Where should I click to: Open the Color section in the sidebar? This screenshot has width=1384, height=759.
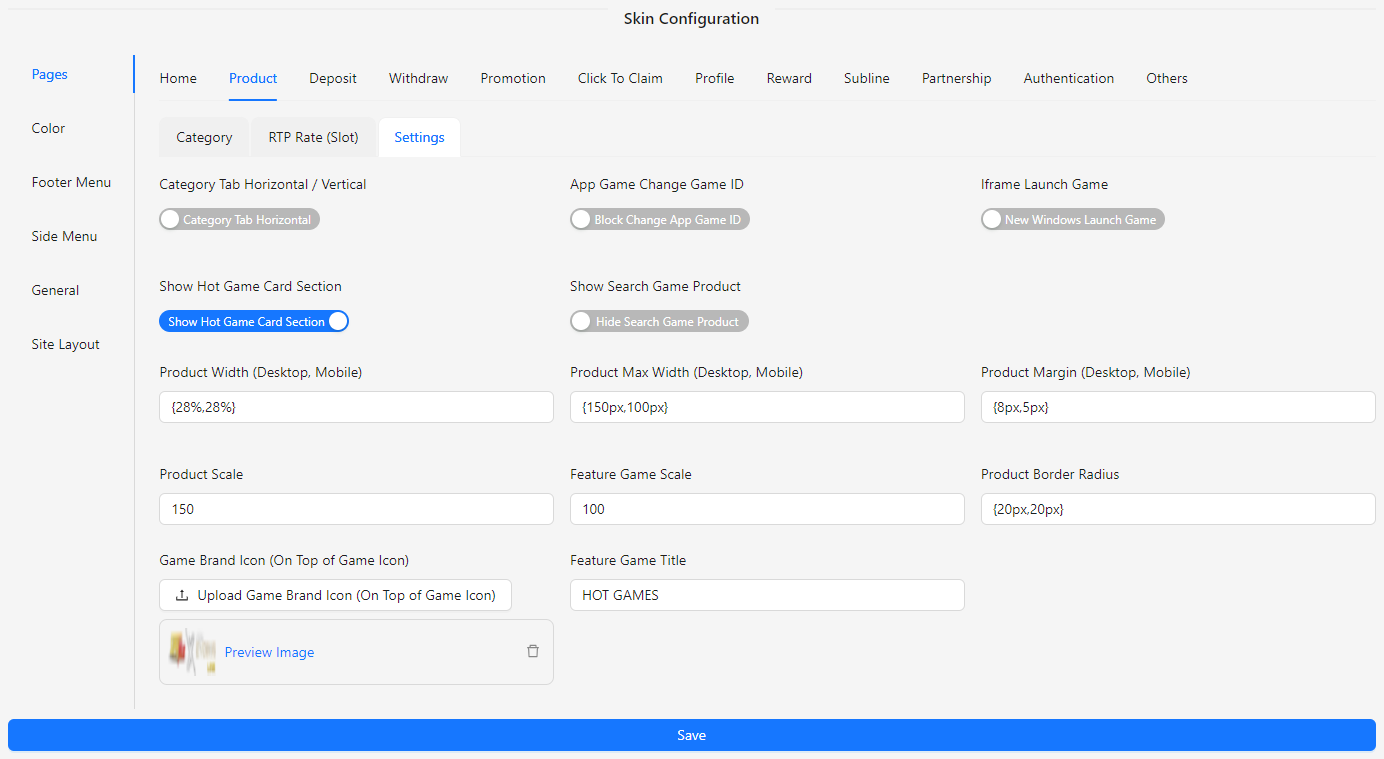(48, 128)
